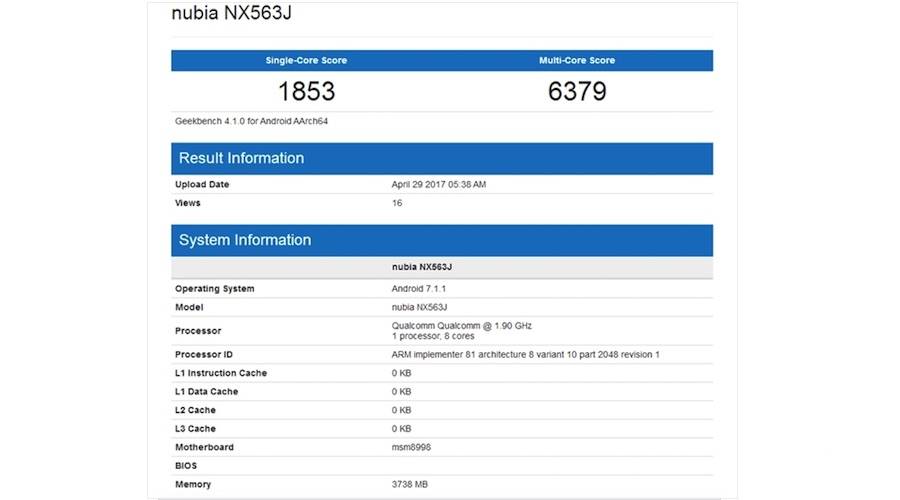The image size is (900, 500).
Task: Select the Single-Core Score header
Action: 306,60
